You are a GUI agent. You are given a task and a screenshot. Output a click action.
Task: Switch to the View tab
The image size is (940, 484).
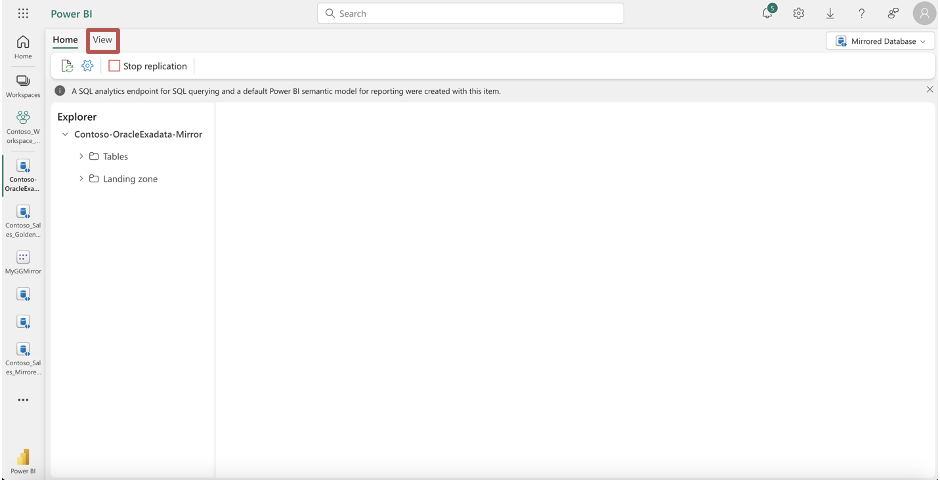(103, 40)
